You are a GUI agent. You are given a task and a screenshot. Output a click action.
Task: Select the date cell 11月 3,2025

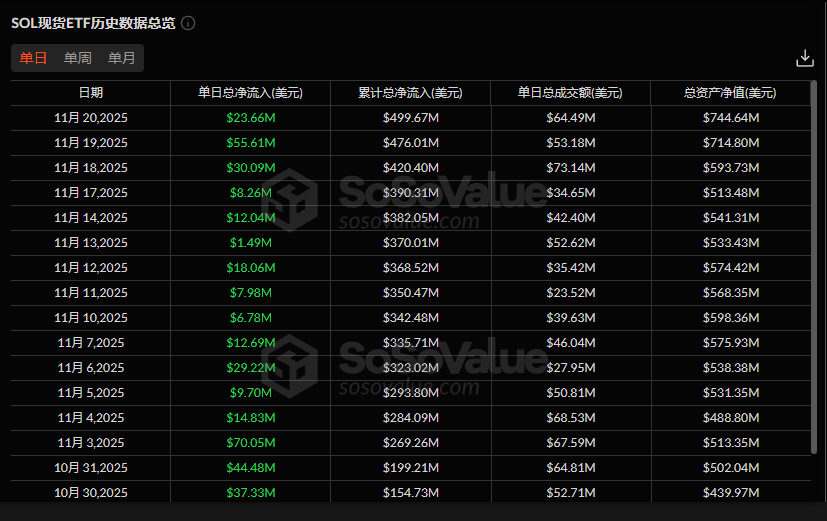pos(91,443)
